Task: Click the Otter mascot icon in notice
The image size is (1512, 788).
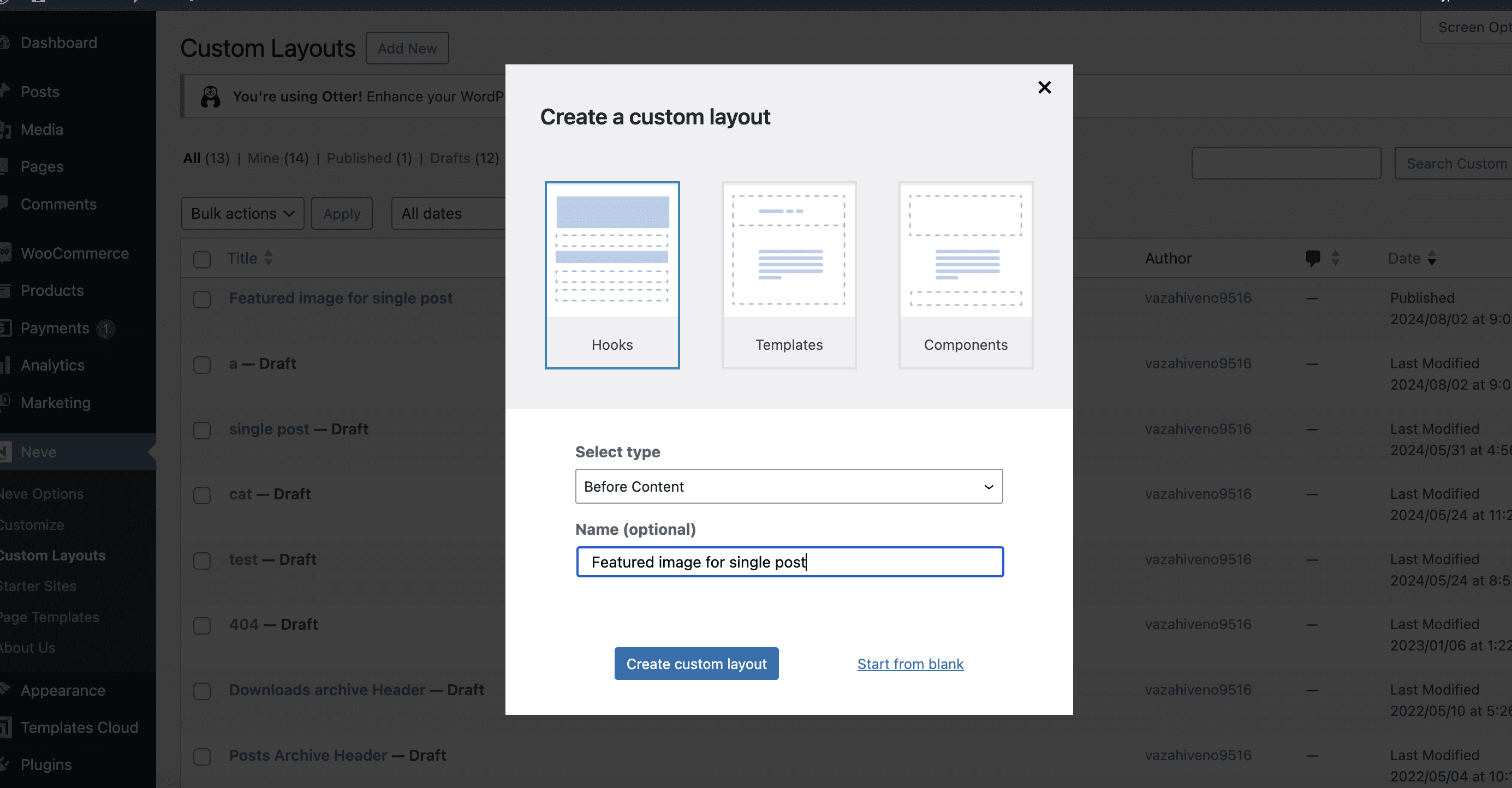Action: pos(210,96)
